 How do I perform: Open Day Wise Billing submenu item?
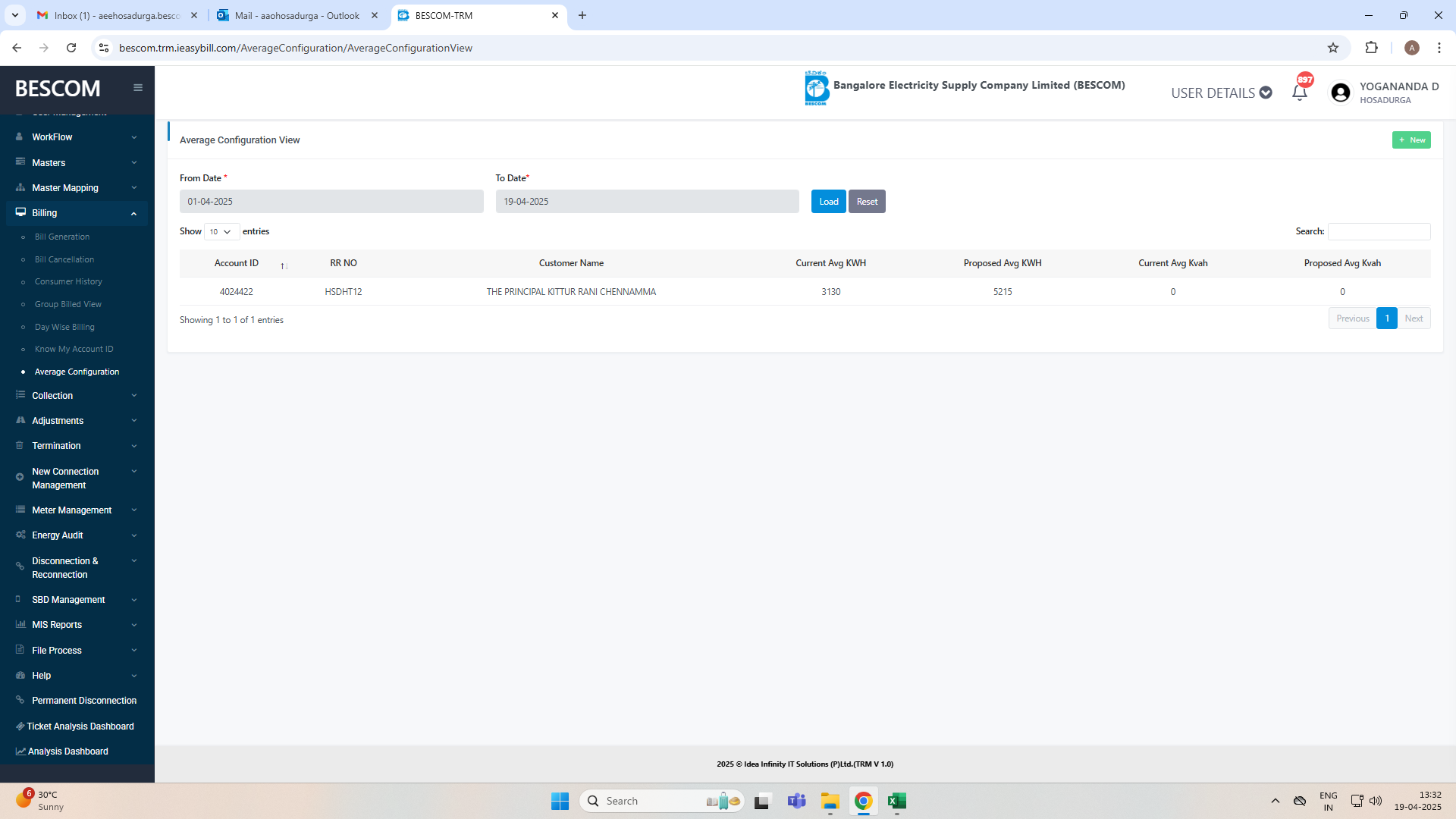point(64,327)
